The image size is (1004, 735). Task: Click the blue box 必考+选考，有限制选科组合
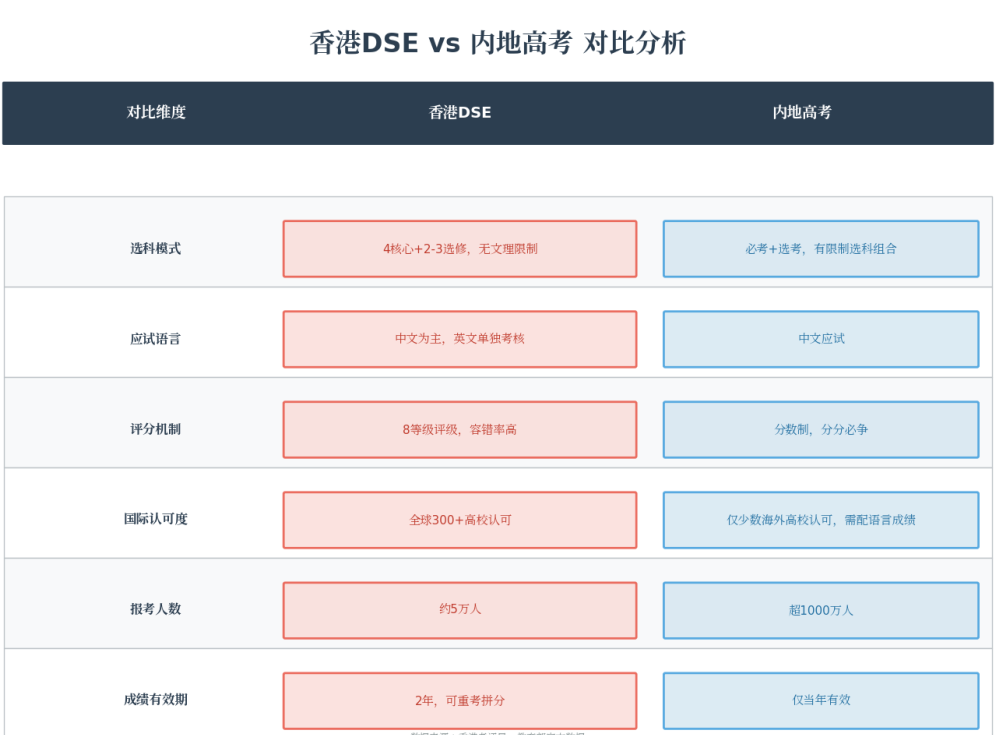[x=821, y=249]
